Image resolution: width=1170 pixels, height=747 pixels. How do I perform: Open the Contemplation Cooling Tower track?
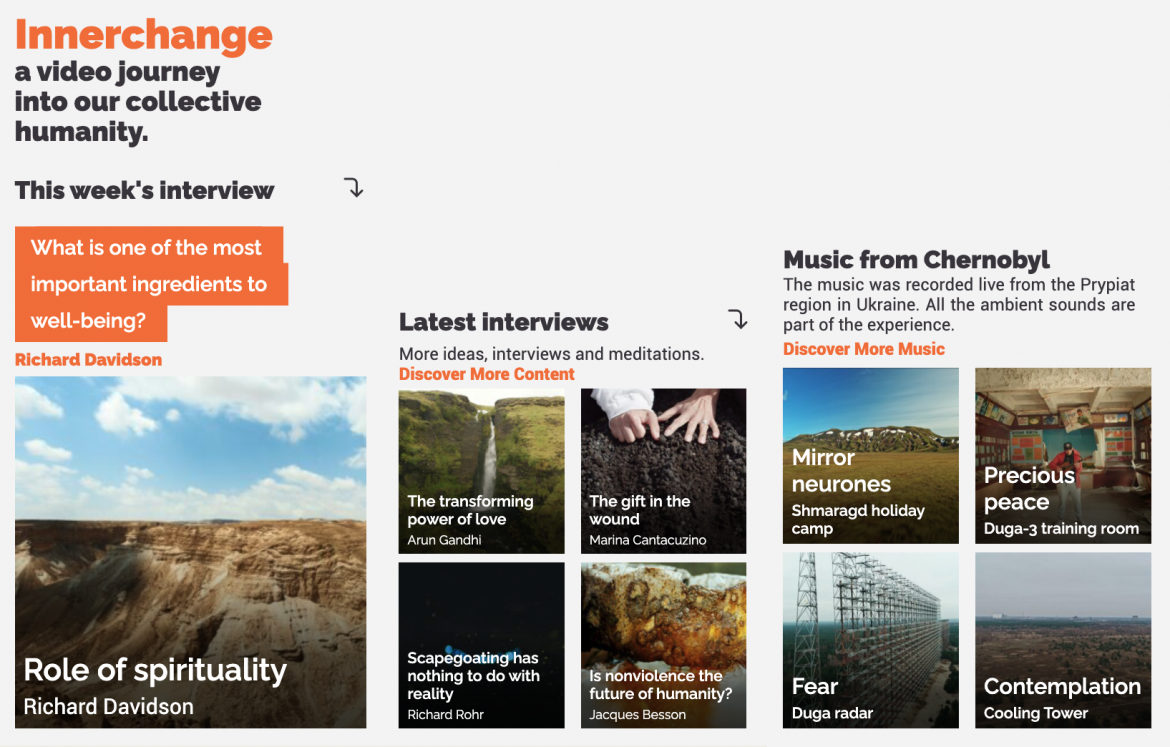point(1062,640)
